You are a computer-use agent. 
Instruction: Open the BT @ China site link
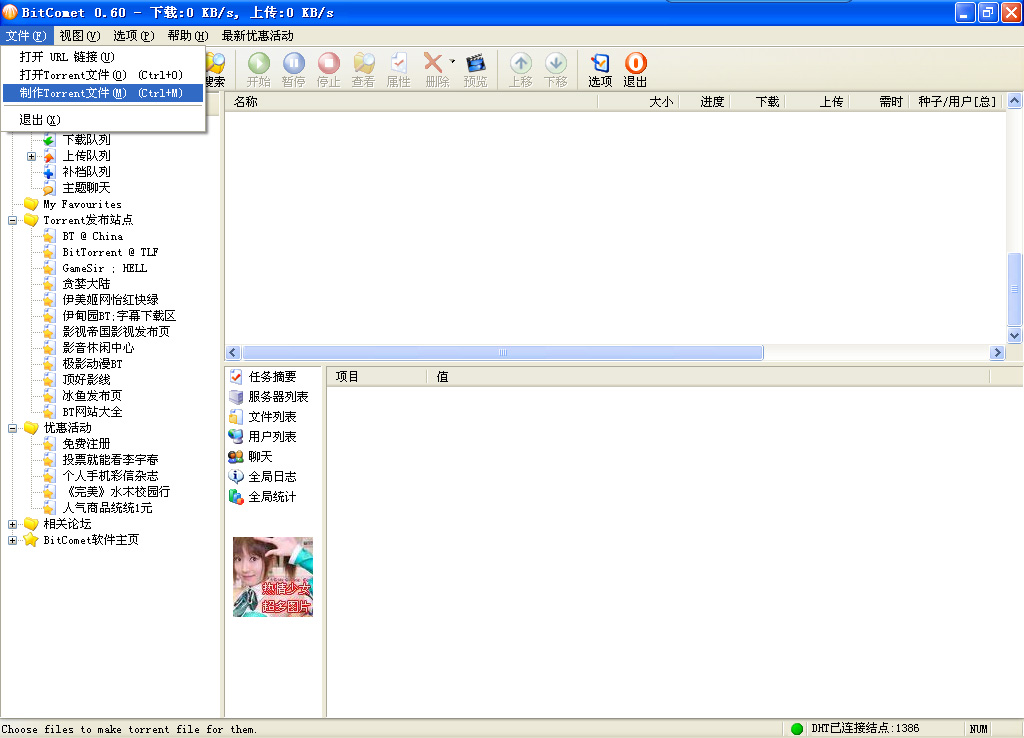93,236
